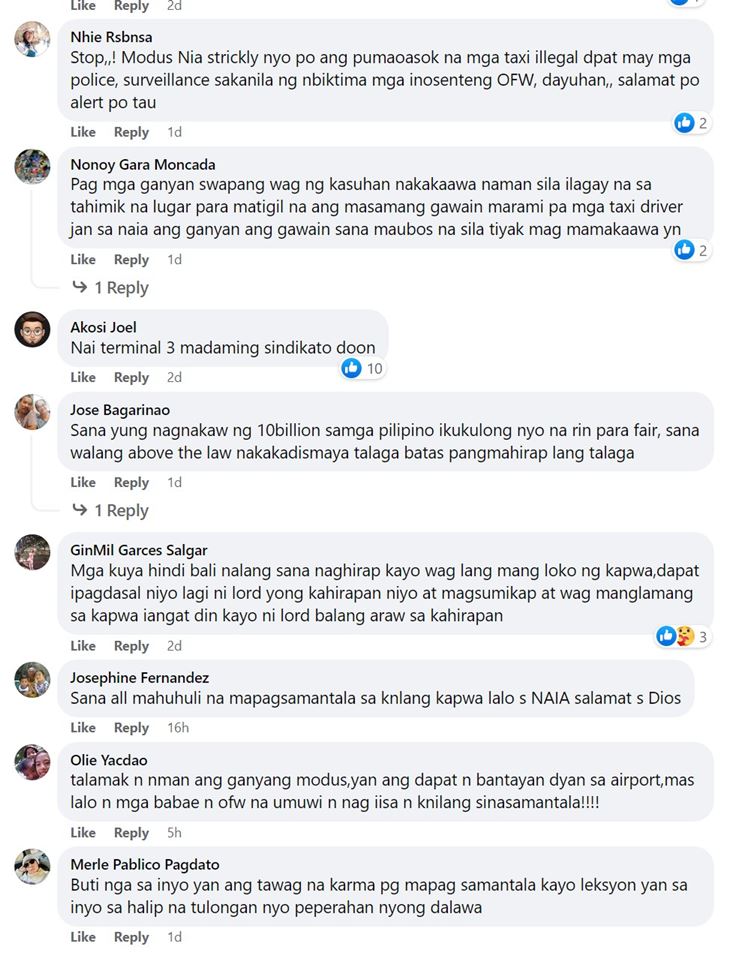The image size is (750, 955).
Task: Click the thumbs-up reaction on Nonoy Gara Moncada's comment
Action: (684, 250)
